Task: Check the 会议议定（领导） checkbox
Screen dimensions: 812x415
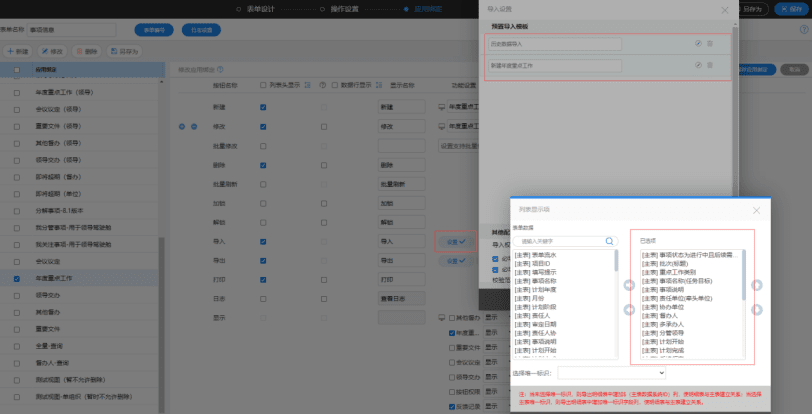Action: click(17, 109)
